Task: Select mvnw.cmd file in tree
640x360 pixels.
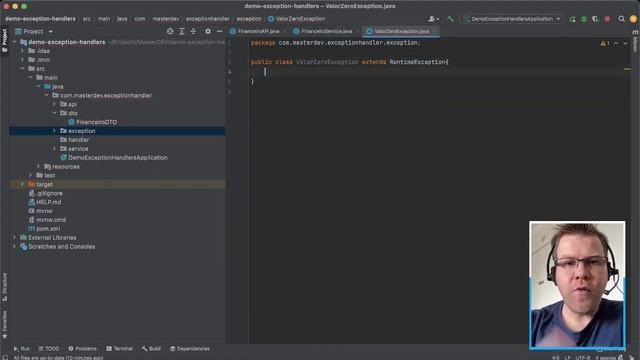Action: click(51, 220)
